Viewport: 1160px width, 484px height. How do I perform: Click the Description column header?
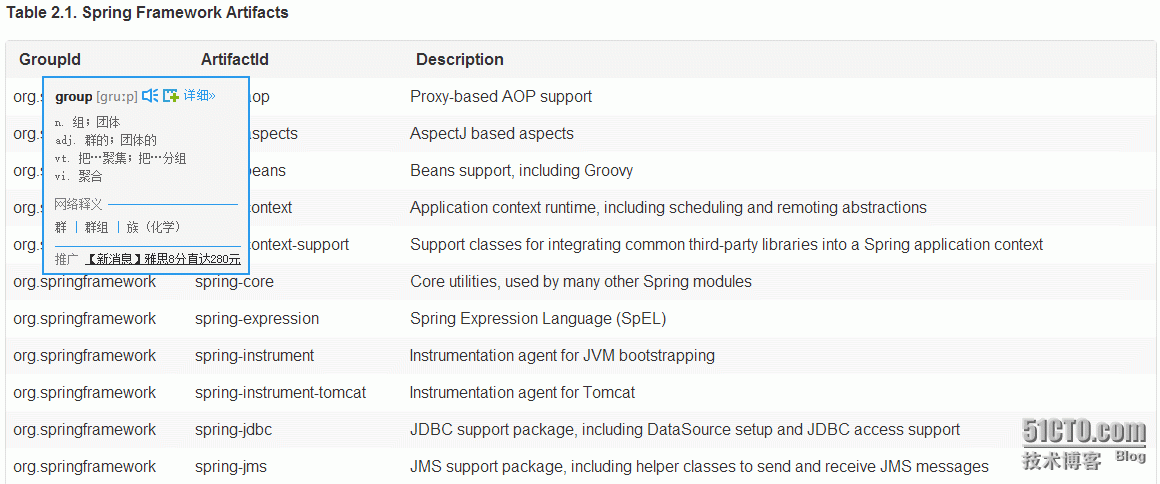point(459,59)
